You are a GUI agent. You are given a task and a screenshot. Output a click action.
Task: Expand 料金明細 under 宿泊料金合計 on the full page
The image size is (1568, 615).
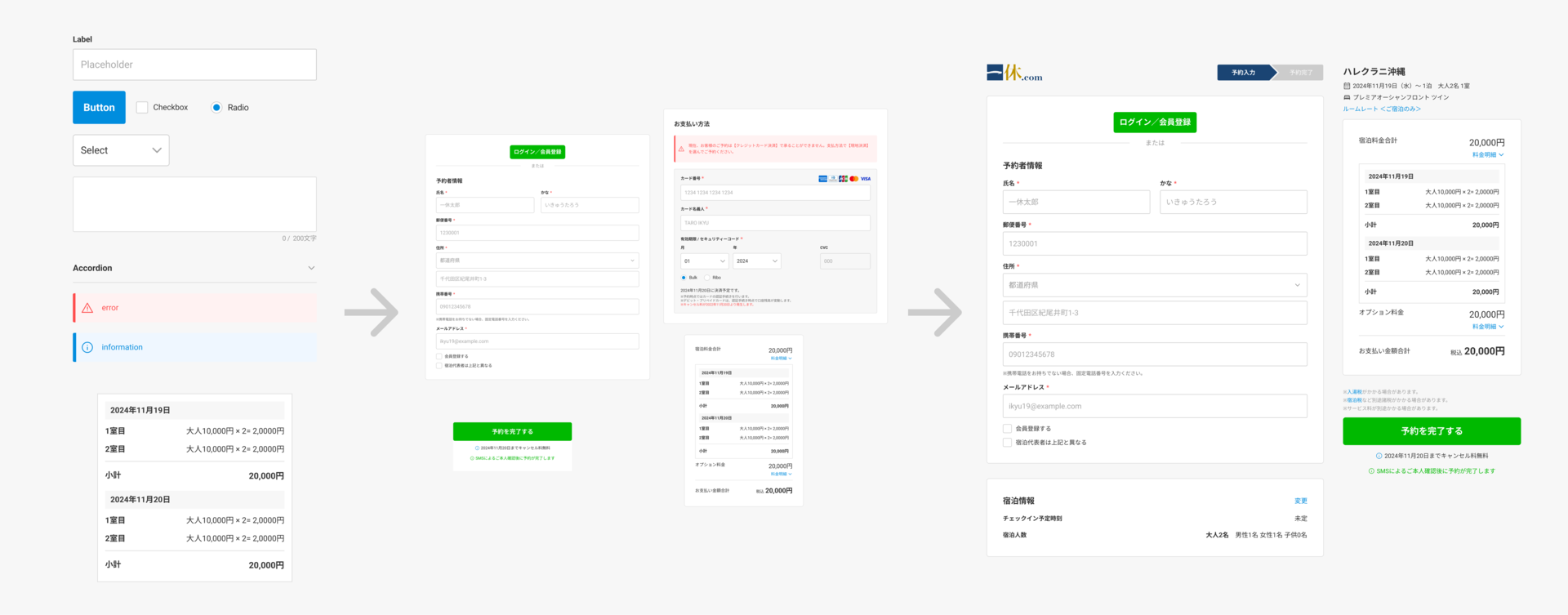tap(1488, 154)
